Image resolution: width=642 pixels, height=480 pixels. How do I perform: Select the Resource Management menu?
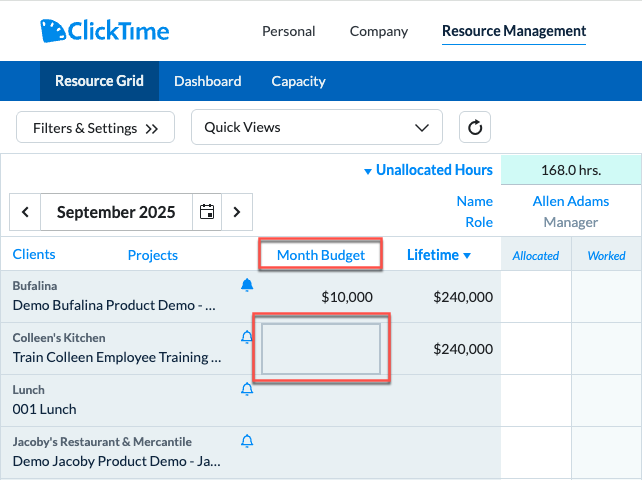tap(514, 31)
